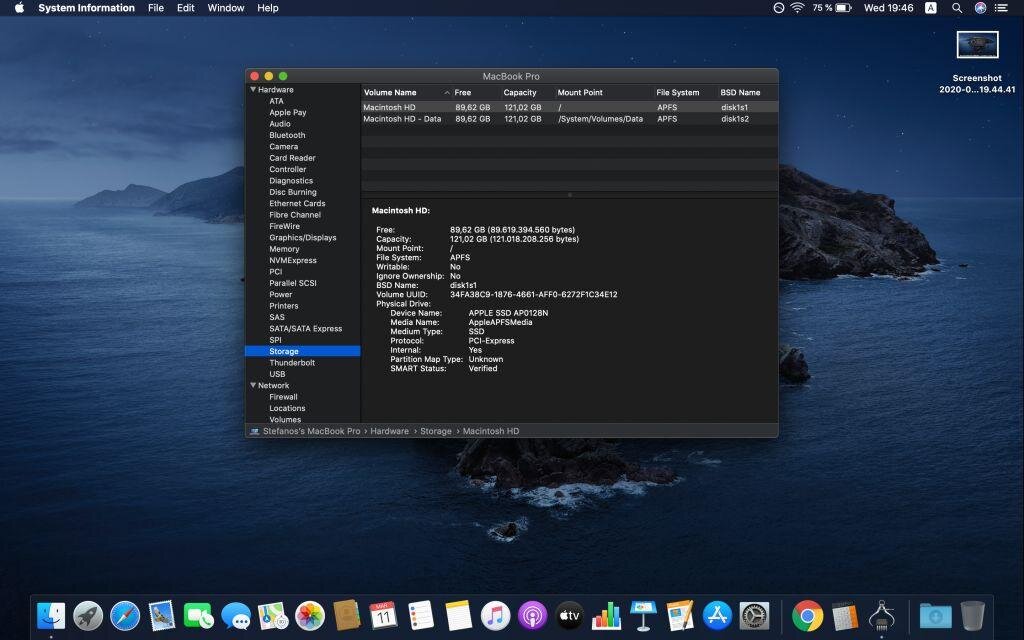Select SATA/SATA Express in the sidebar

(306, 328)
